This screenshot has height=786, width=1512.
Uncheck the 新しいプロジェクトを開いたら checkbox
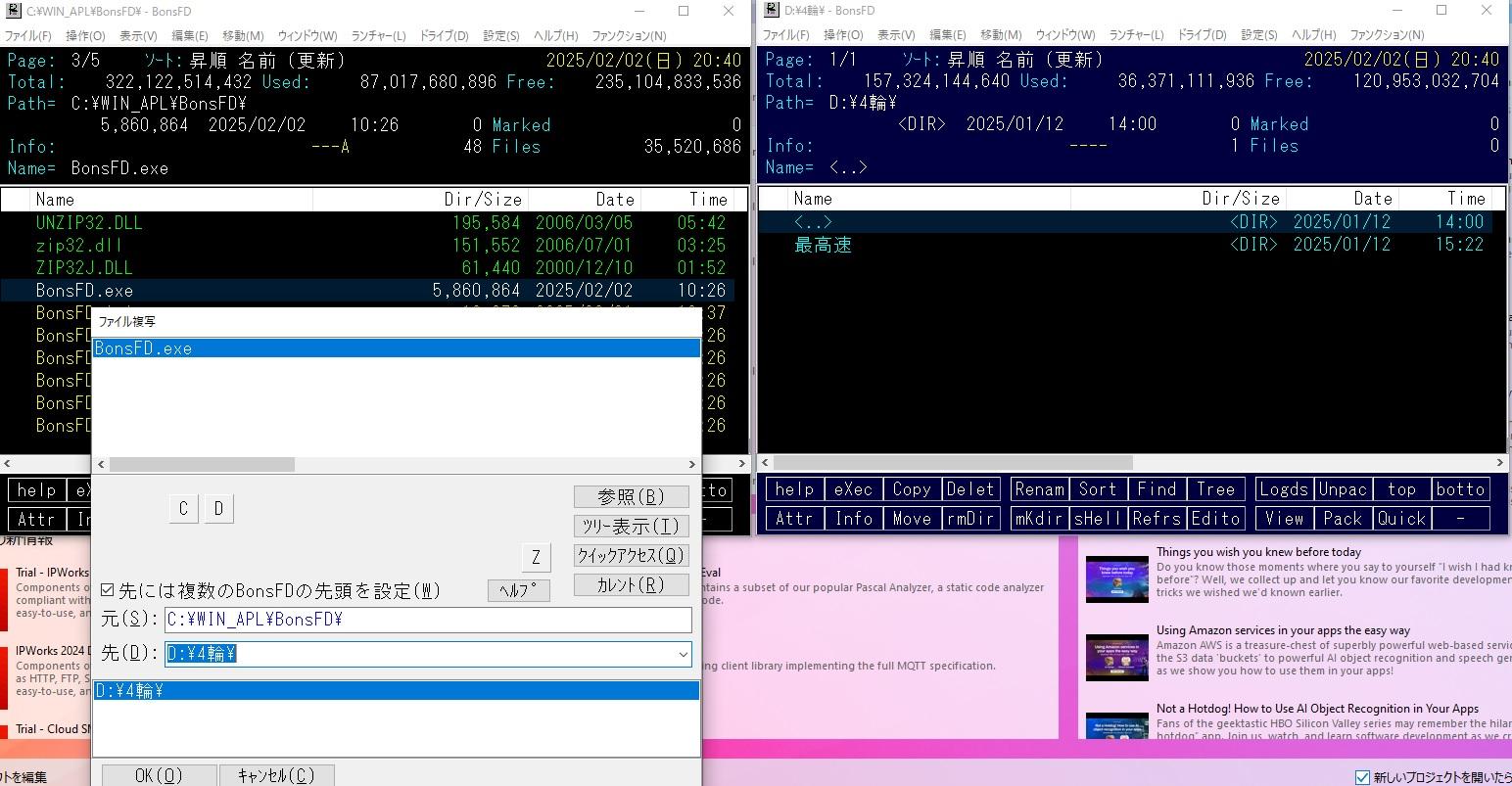click(x=1362, y=777)
